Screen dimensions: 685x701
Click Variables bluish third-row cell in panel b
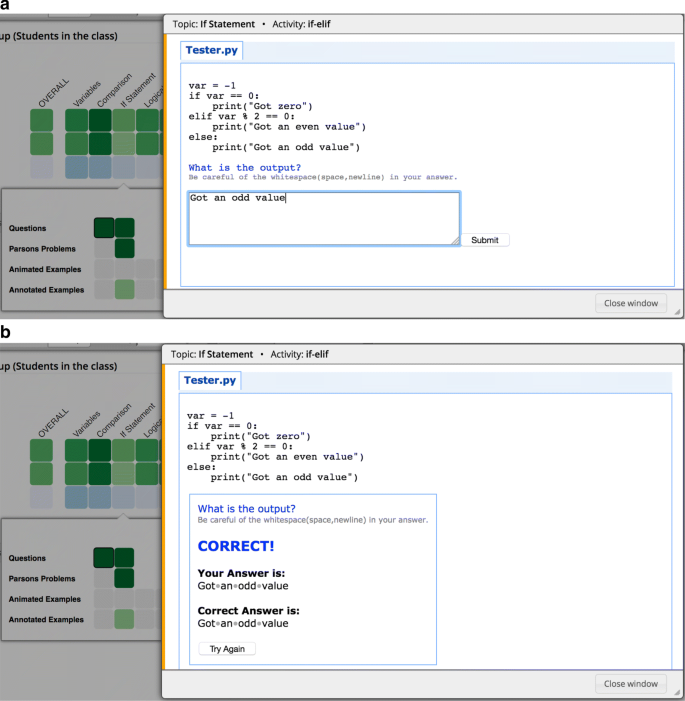(76, 498)
